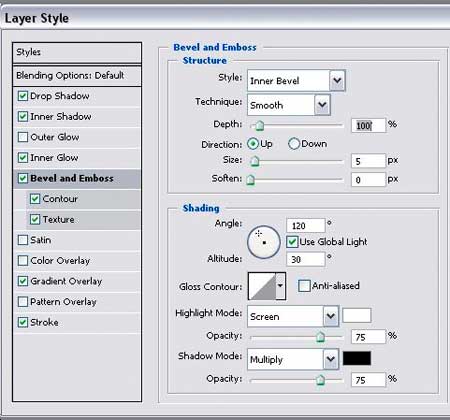This screenshot has width=450, height=420.
Task: Open the Highlight Mode dropdown showing Screen
Action: click(293, 316)
